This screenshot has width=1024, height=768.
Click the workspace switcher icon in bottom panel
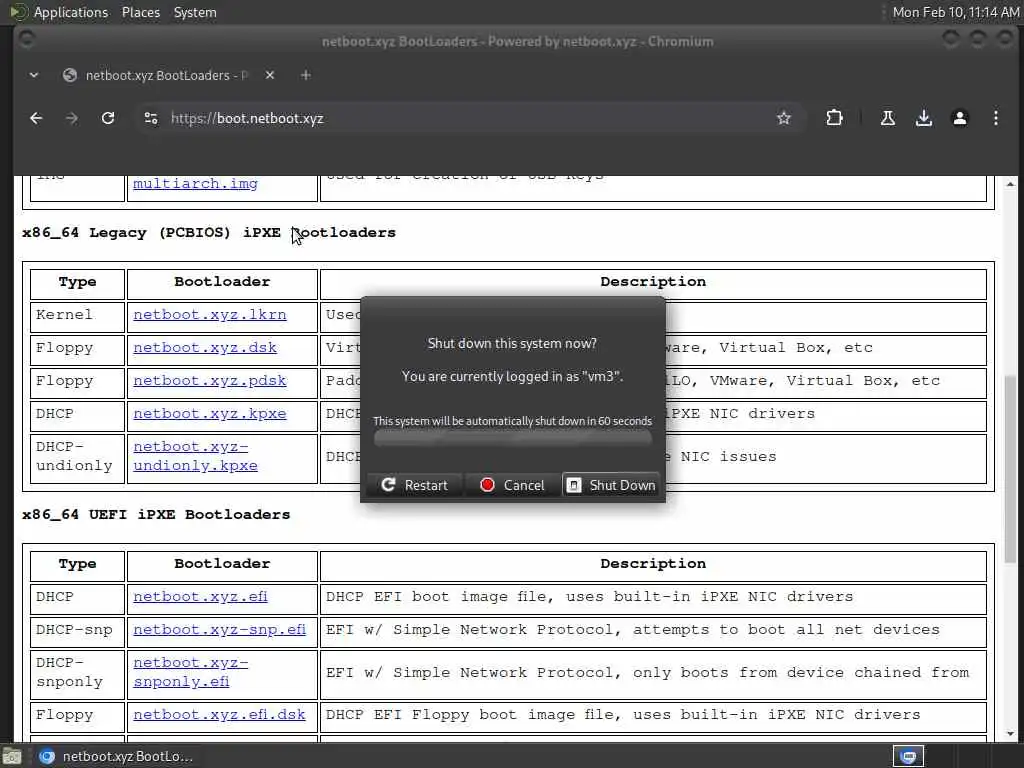coord(908,756)
